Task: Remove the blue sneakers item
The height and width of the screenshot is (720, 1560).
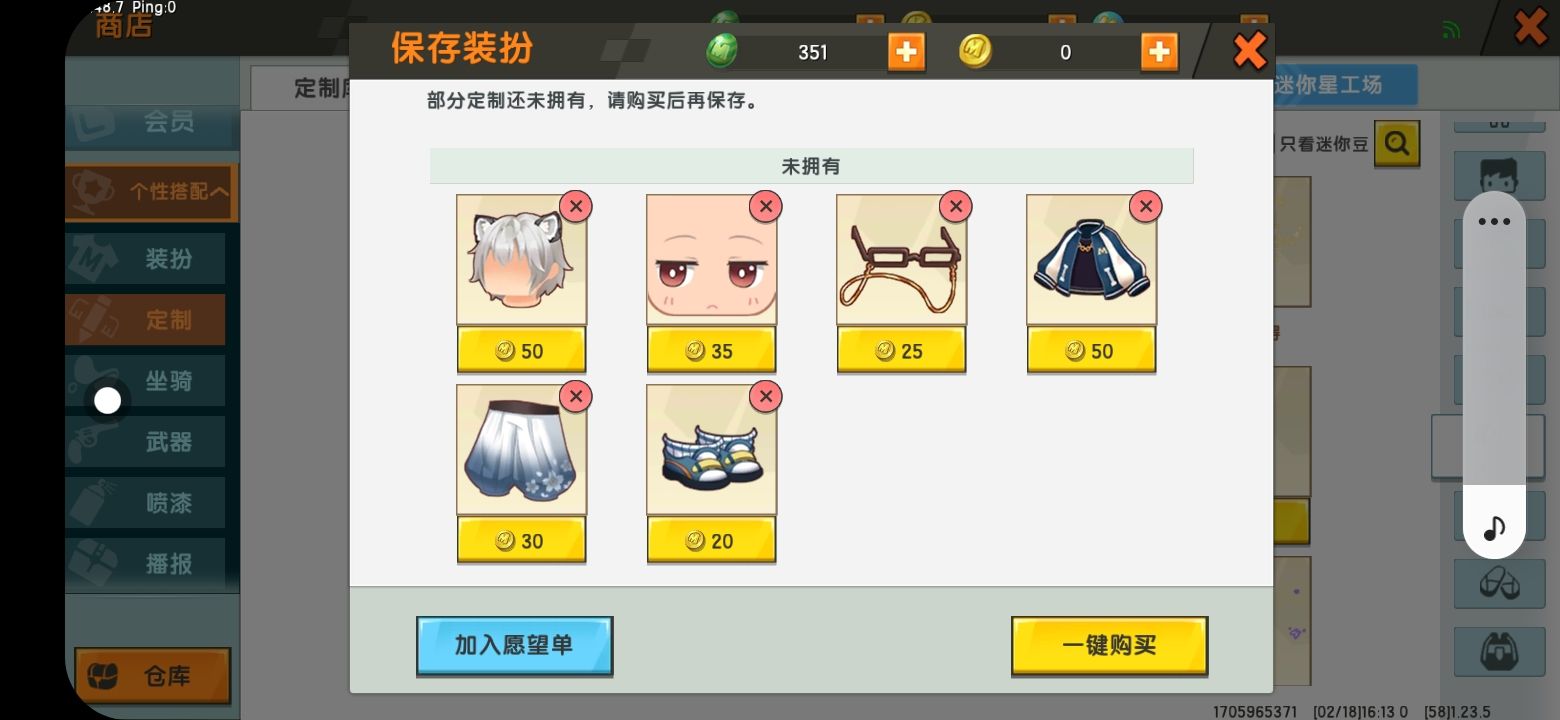Action: click(x=765, y=396)
